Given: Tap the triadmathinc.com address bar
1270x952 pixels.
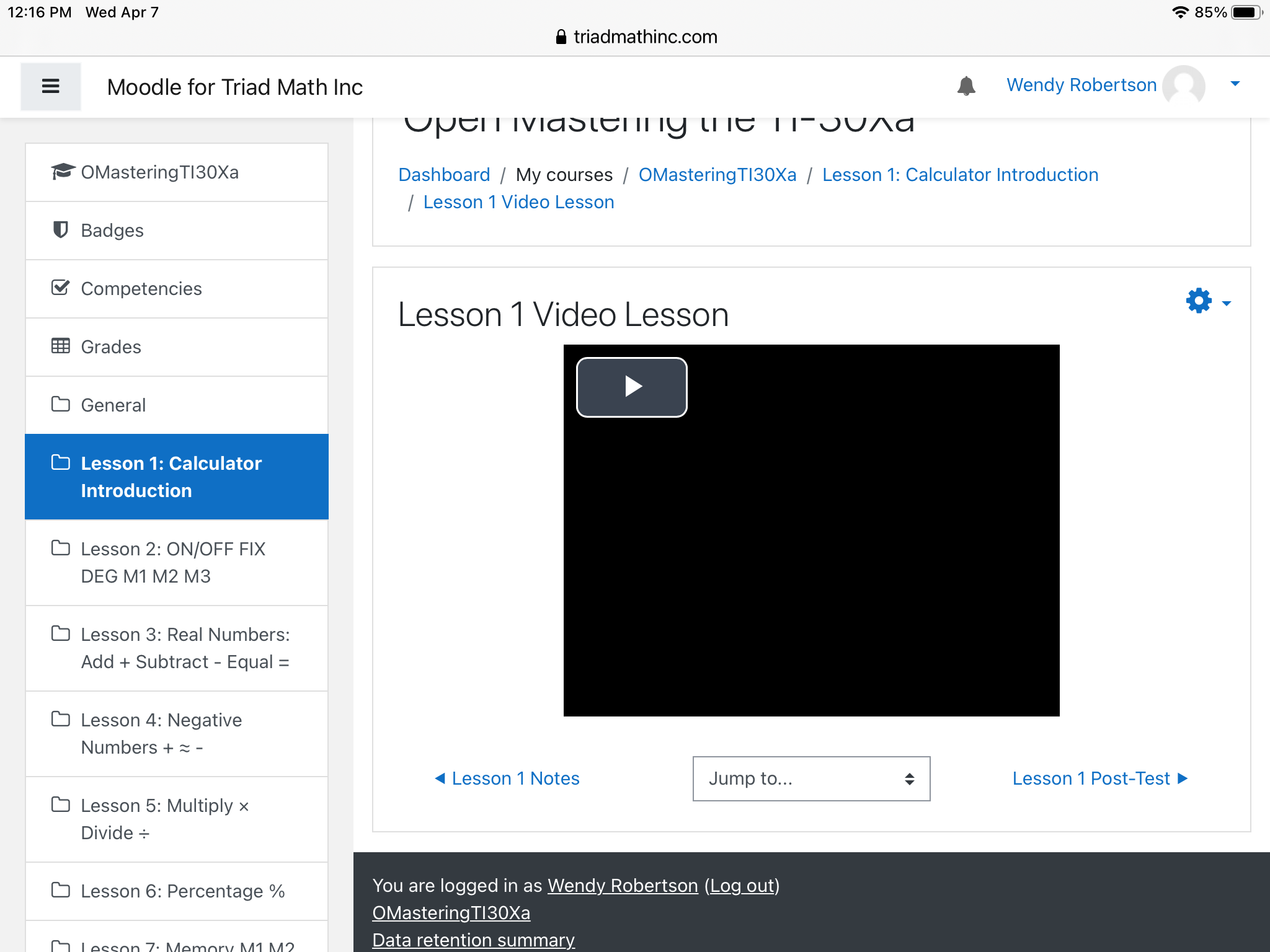Looking at the screenshot, I should tap(635, 37).
